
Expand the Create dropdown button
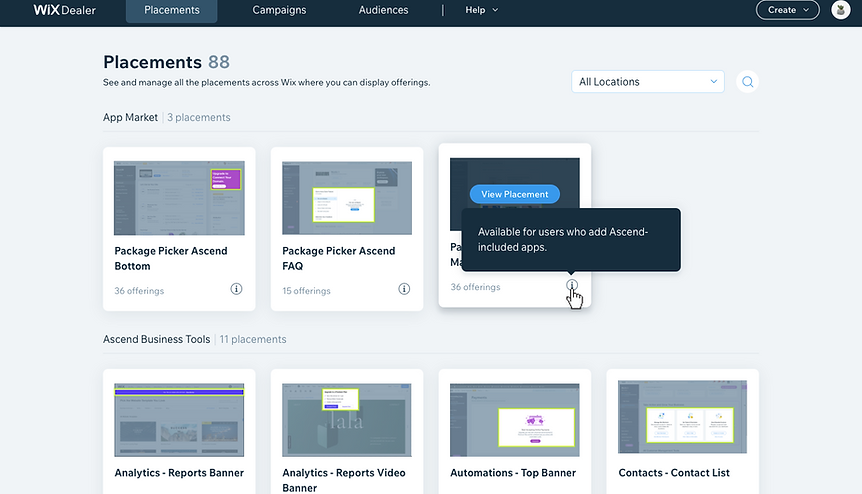click(788, 10)
